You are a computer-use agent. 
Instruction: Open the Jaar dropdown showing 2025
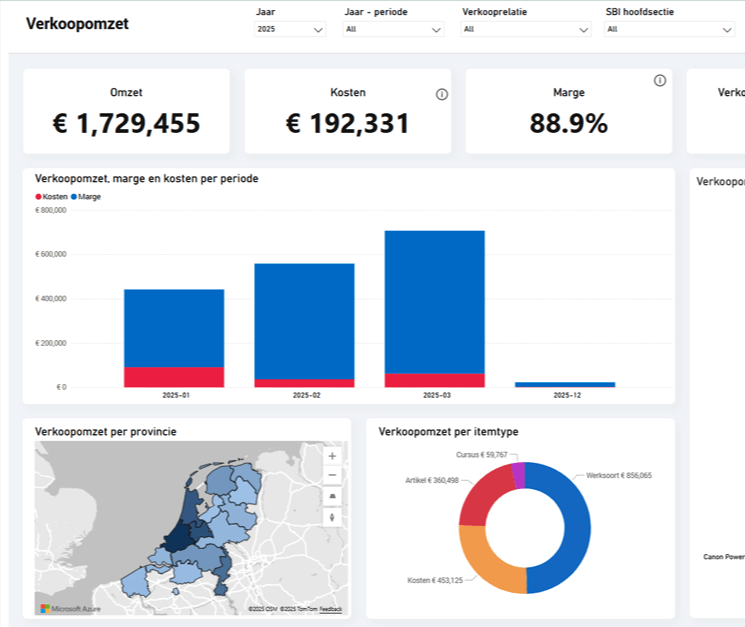pyautogui.click(x=291, y=30)
